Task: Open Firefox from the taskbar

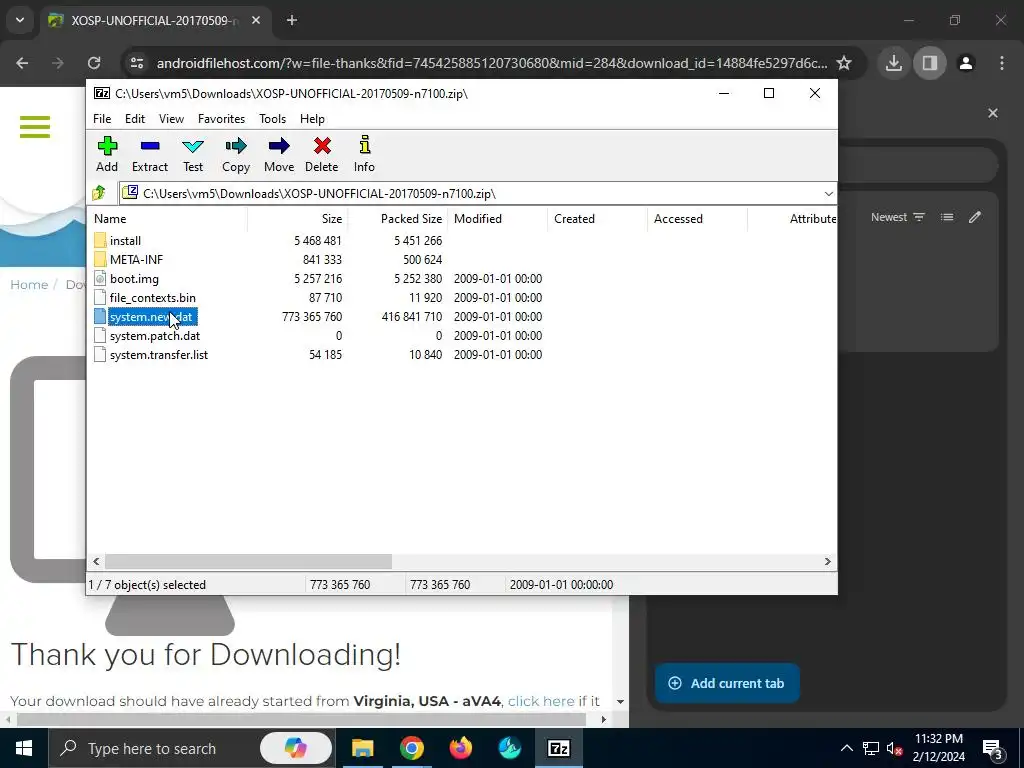Action: pos(460,748)
